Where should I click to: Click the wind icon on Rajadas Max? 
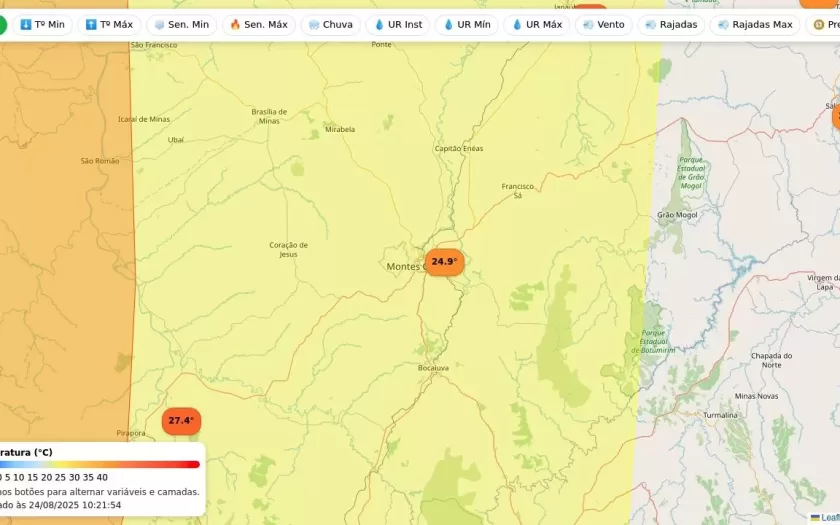coord(723,24)
